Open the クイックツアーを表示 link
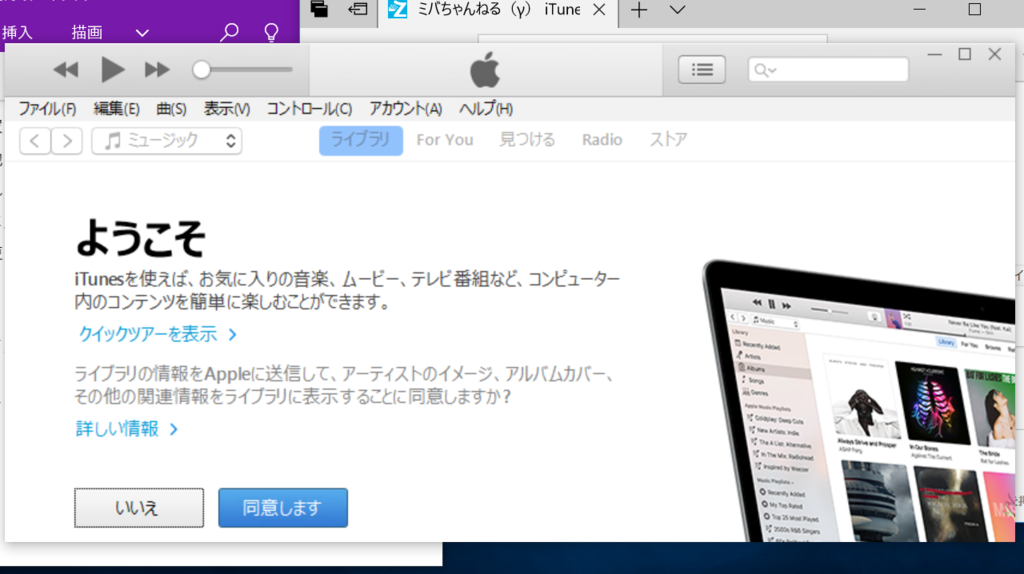Viewport: 1024px width, 574px height. click(x=157, y=334)
